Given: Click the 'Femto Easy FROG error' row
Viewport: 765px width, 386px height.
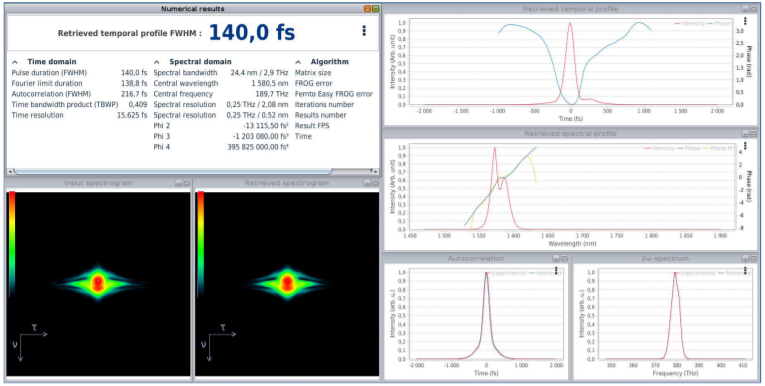Looking at the screenshot, I should [x=334, y=94].
